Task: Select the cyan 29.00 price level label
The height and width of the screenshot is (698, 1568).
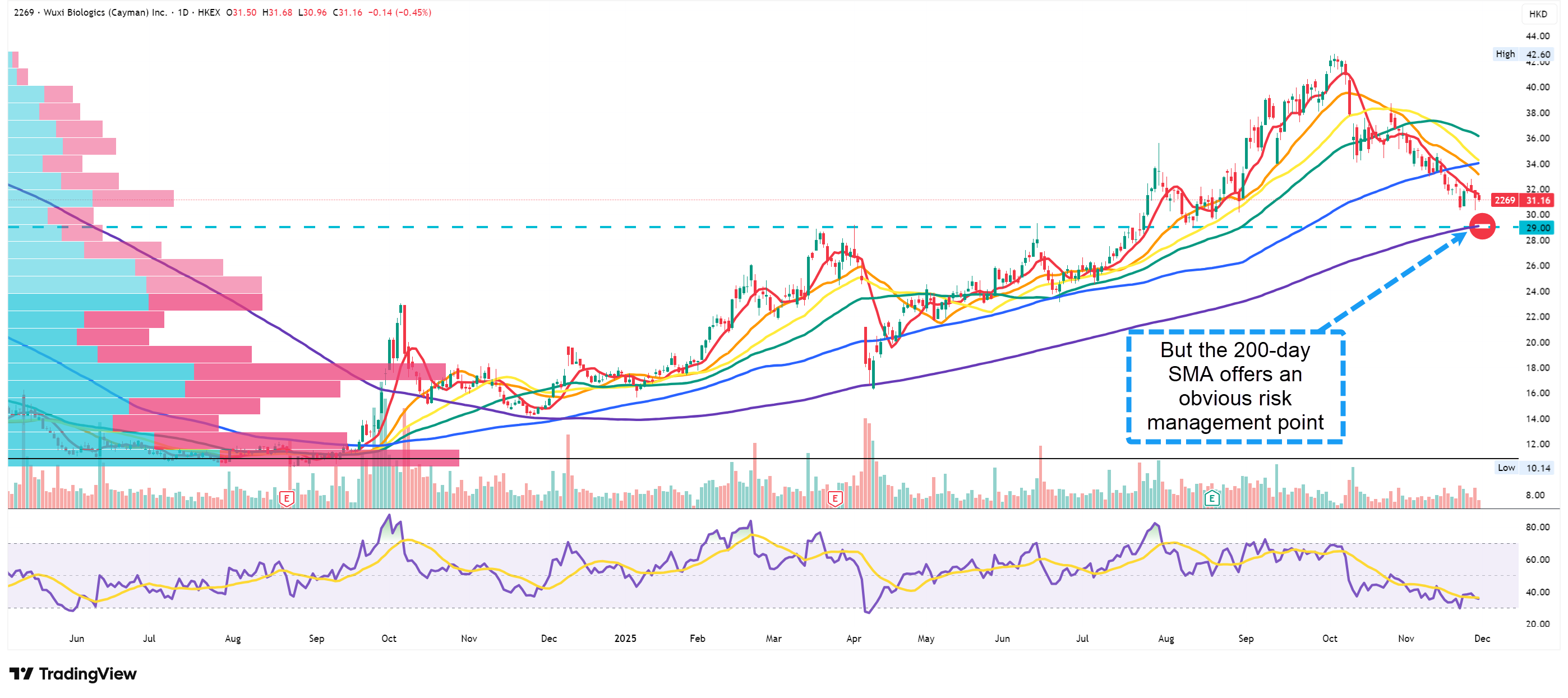Action: (1537, 228)
